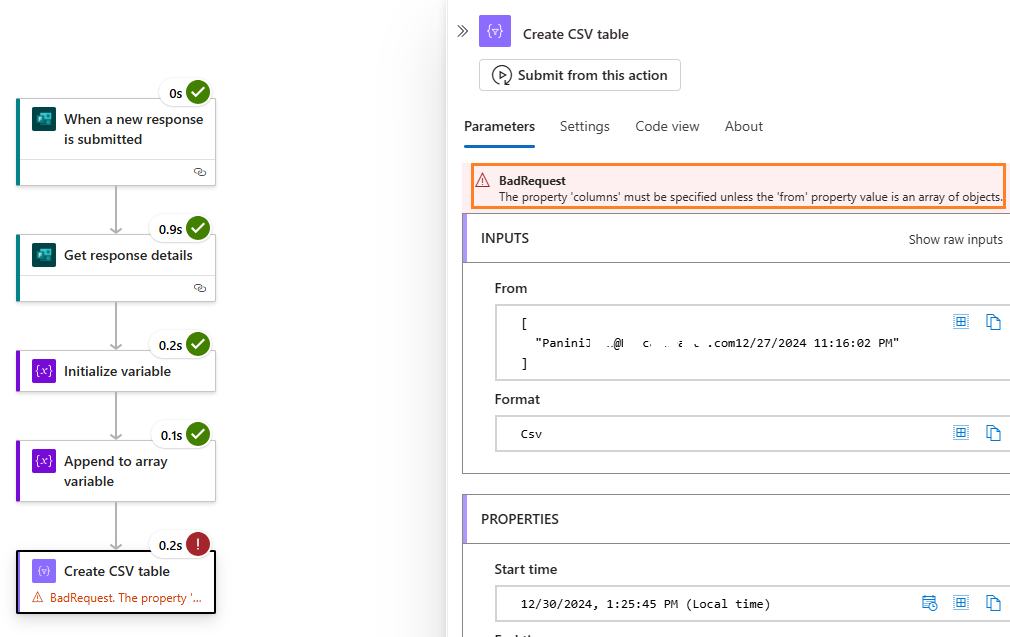Select the Create CSV table node
This screenshot has height=637, width=1010.
tap(116, 582)
